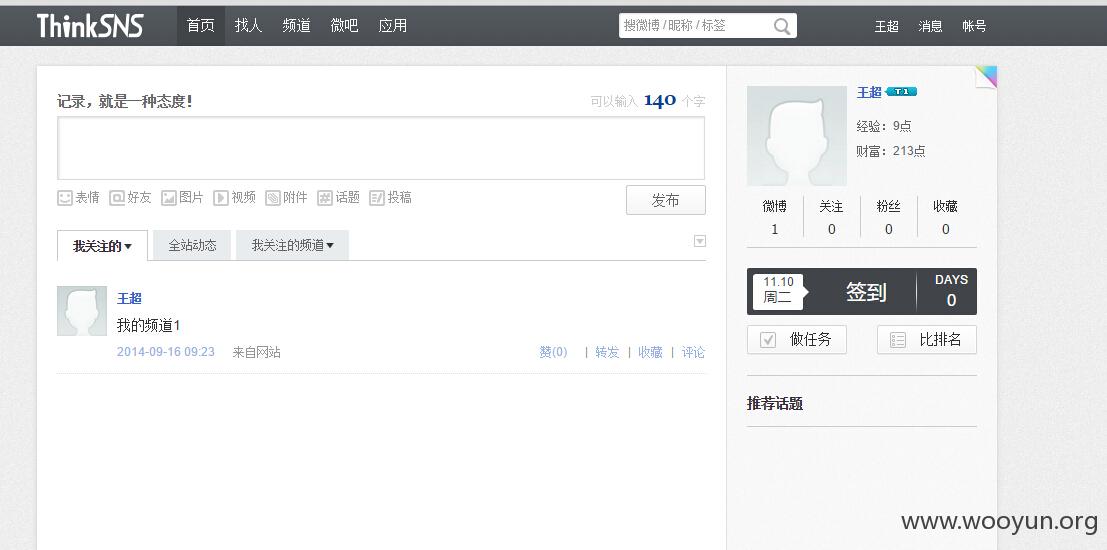Insert a topic using 话题
Screen dimensions: 1107x550
(338, 198)
